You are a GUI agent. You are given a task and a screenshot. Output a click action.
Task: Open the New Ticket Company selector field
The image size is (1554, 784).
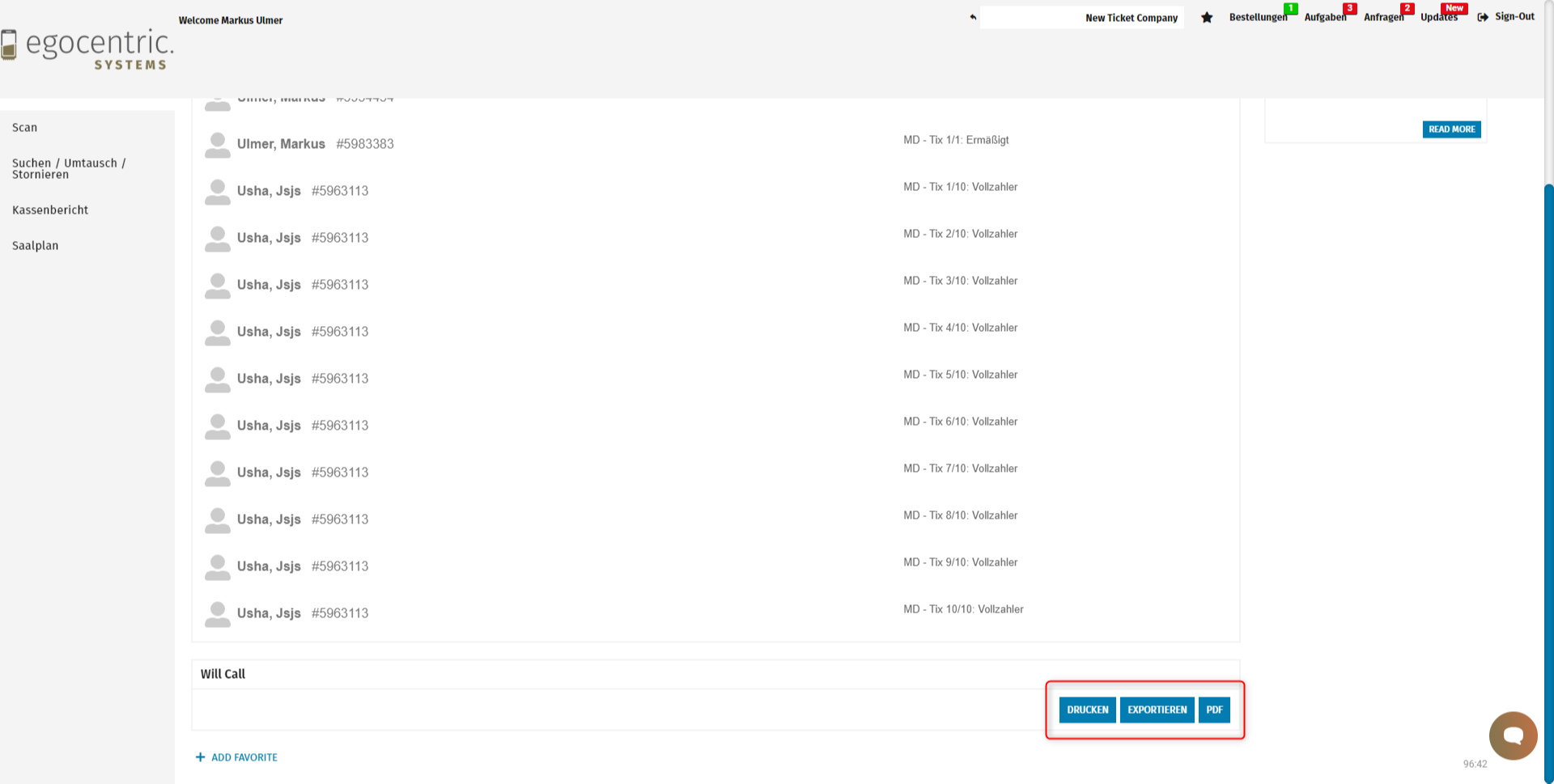tap(1081, 18)
